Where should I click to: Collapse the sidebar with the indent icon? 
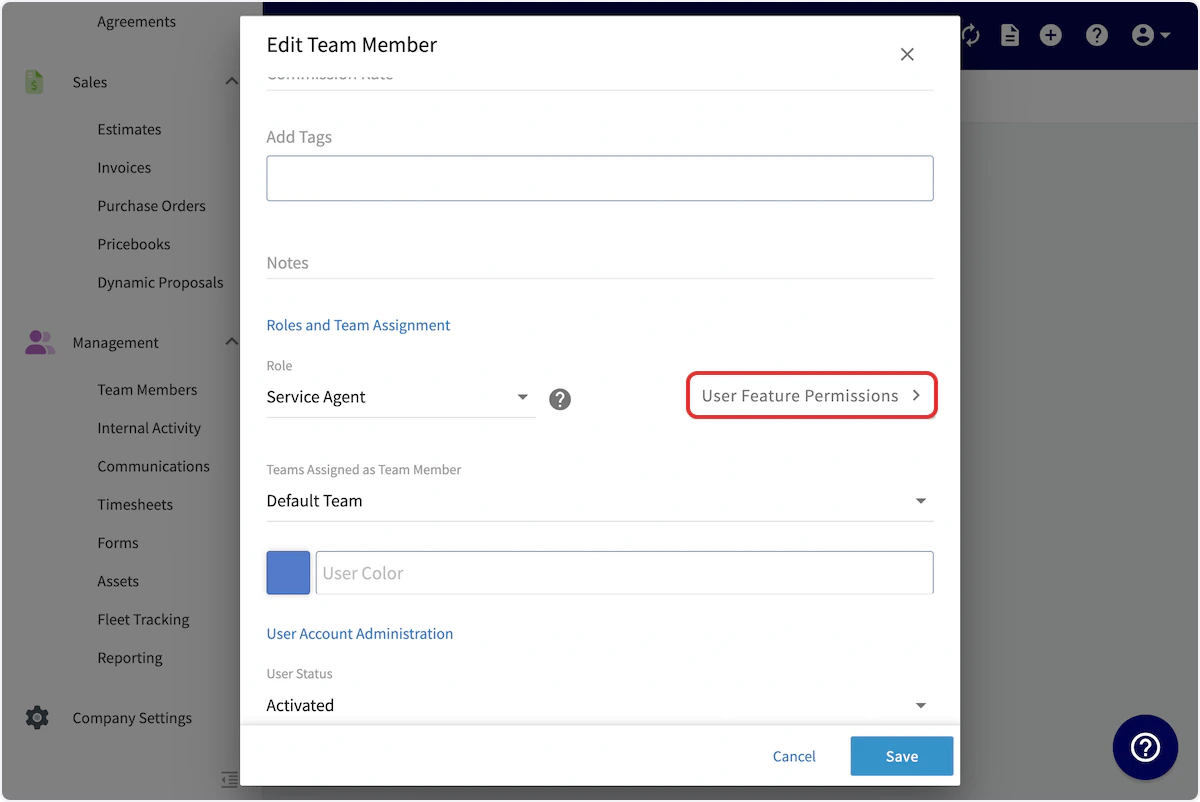[x=229, y=779]
